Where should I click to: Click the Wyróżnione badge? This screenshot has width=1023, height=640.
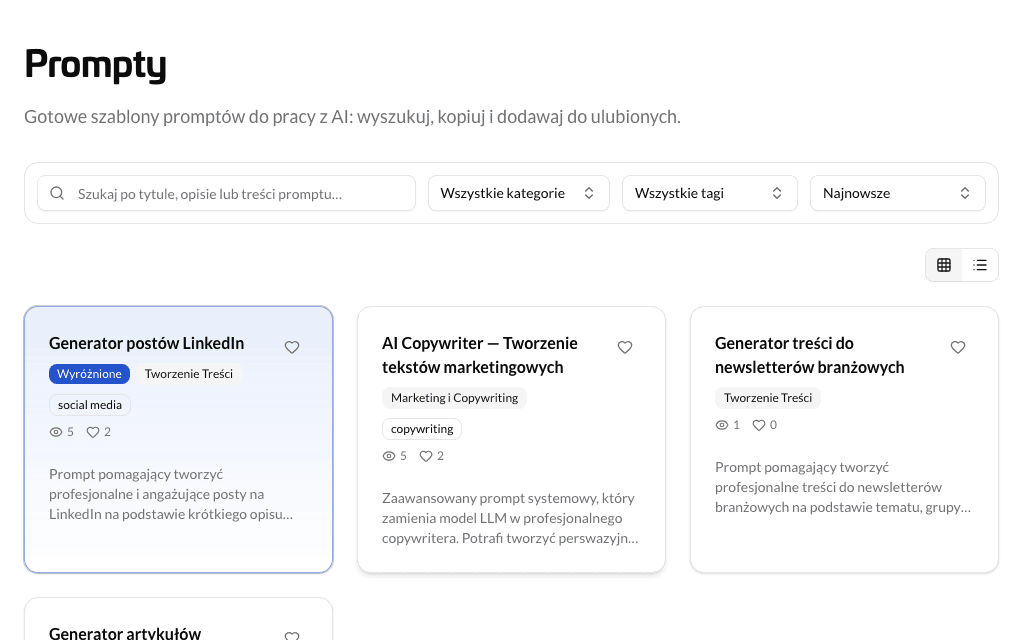click(89, 374)
